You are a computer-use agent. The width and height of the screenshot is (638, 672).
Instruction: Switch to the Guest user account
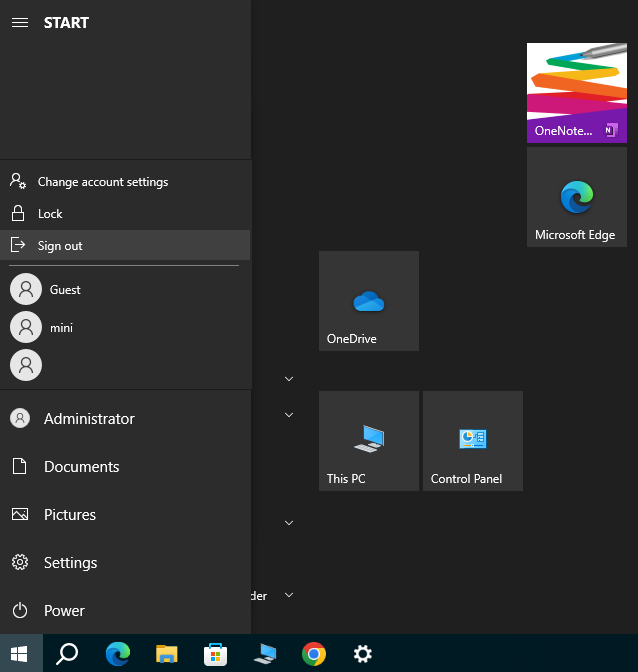[64, 290]
